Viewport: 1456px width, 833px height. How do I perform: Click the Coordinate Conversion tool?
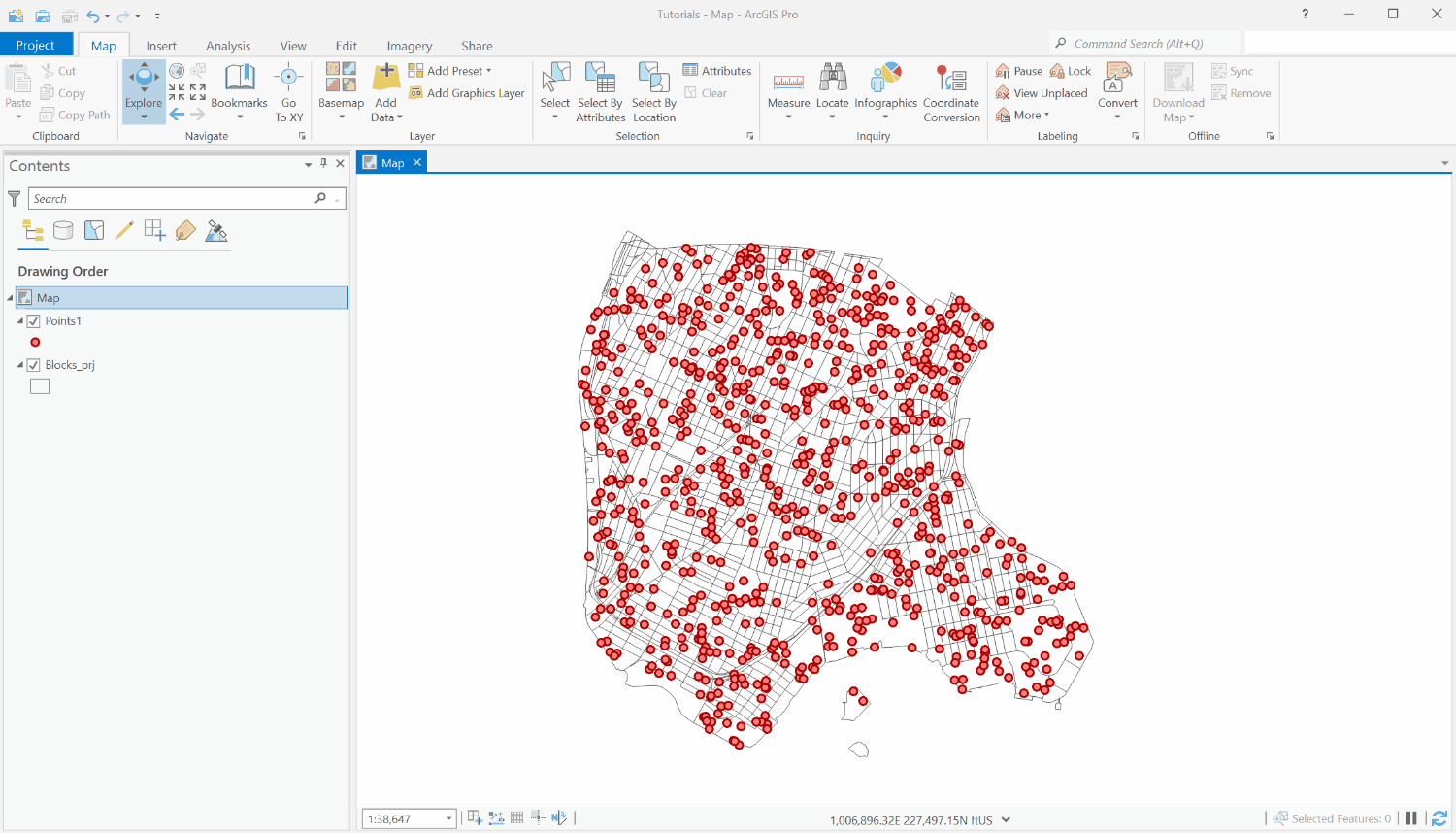point(950,92)
